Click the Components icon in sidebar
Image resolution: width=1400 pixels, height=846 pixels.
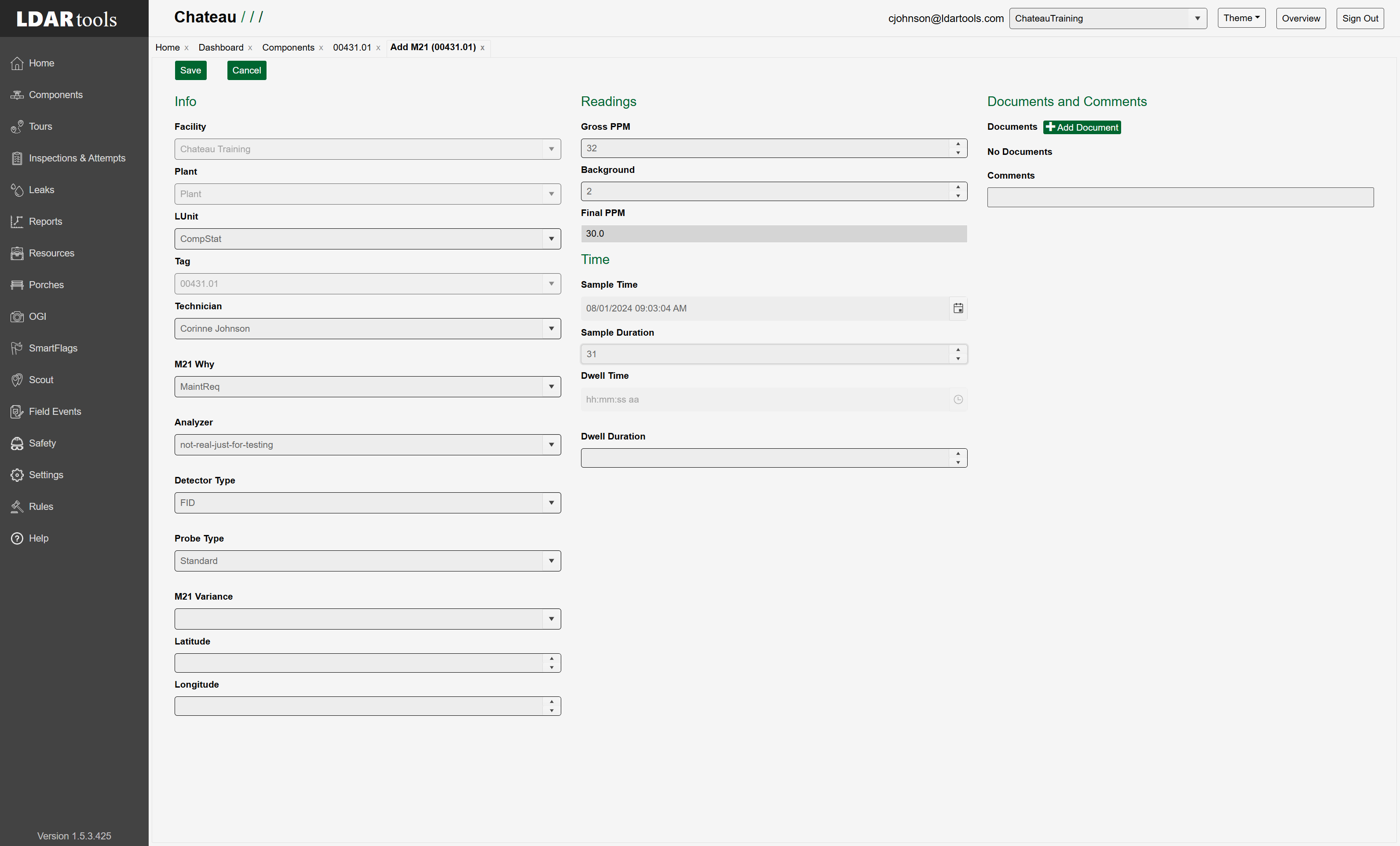pyautogui.click(x=17, y=95)
